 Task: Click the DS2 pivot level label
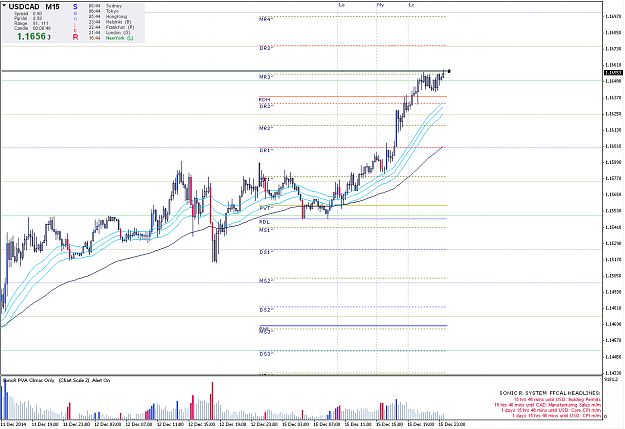point(266,310)
